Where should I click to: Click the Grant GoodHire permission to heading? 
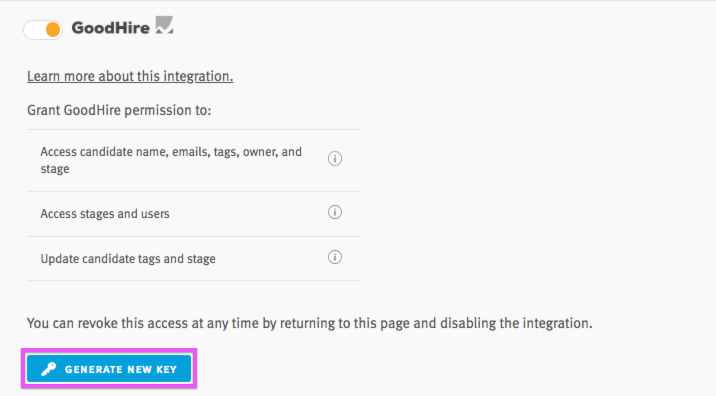click(x=119, y=111)
